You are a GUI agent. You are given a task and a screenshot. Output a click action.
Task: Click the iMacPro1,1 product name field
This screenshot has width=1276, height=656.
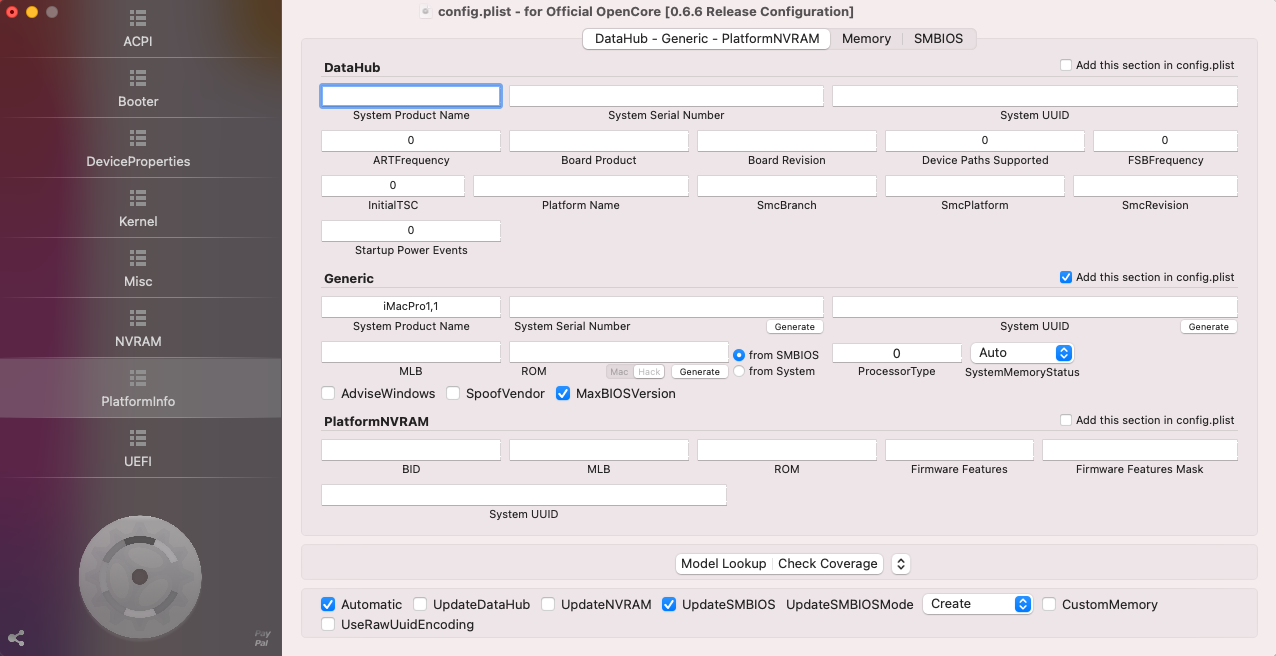tap(411, 307)
